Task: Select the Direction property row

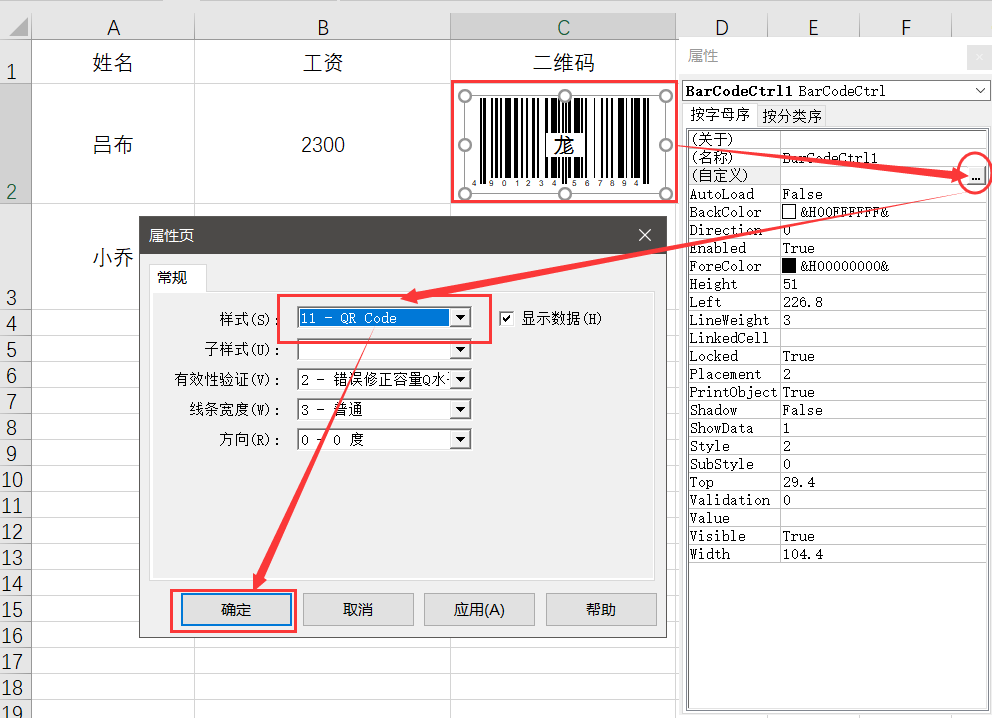Action: [x=837, y=230]
